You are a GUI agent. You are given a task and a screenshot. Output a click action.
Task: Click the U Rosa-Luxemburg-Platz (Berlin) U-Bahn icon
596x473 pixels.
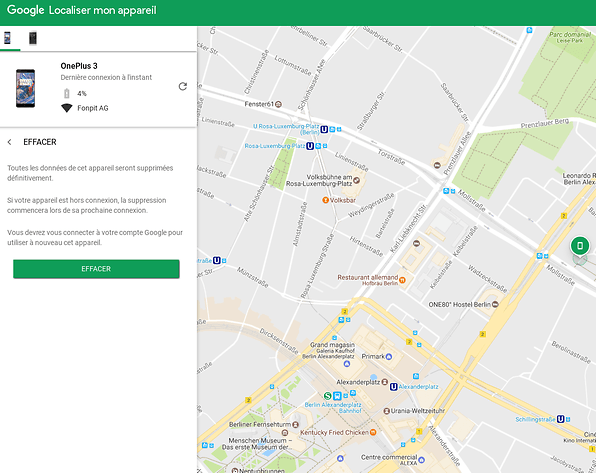[324, 129]
